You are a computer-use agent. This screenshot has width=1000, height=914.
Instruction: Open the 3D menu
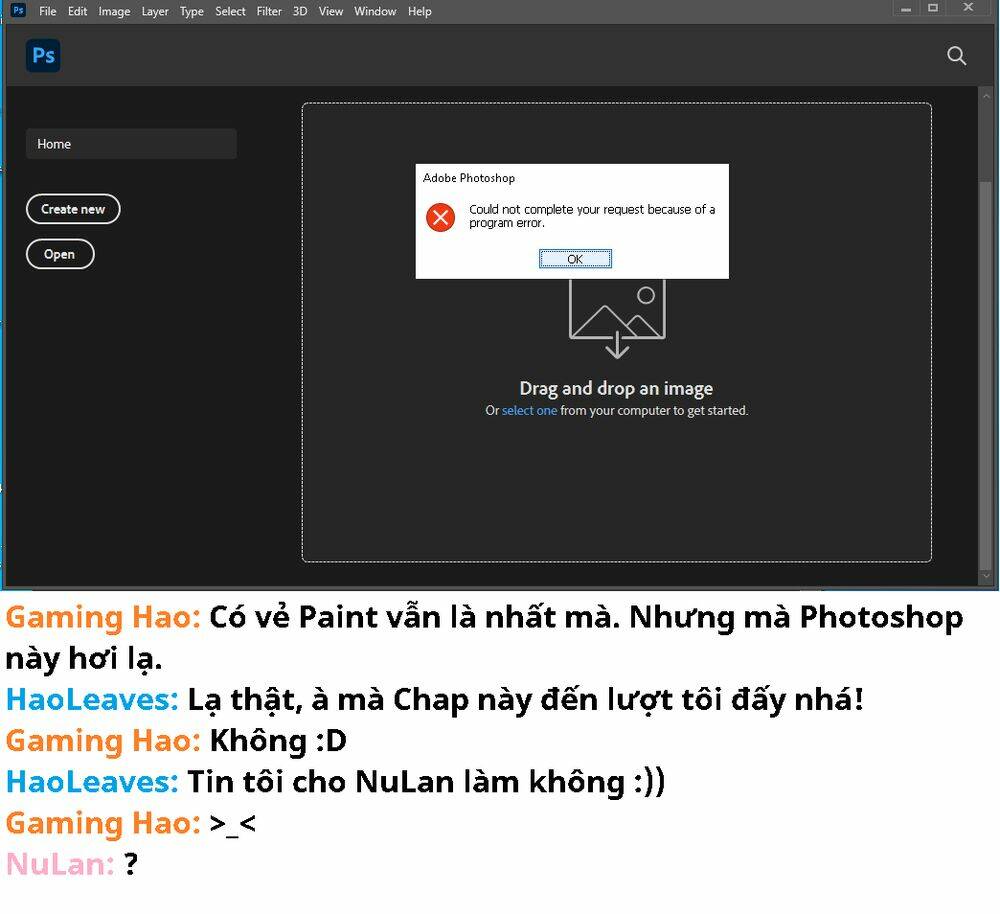[300, 12]
